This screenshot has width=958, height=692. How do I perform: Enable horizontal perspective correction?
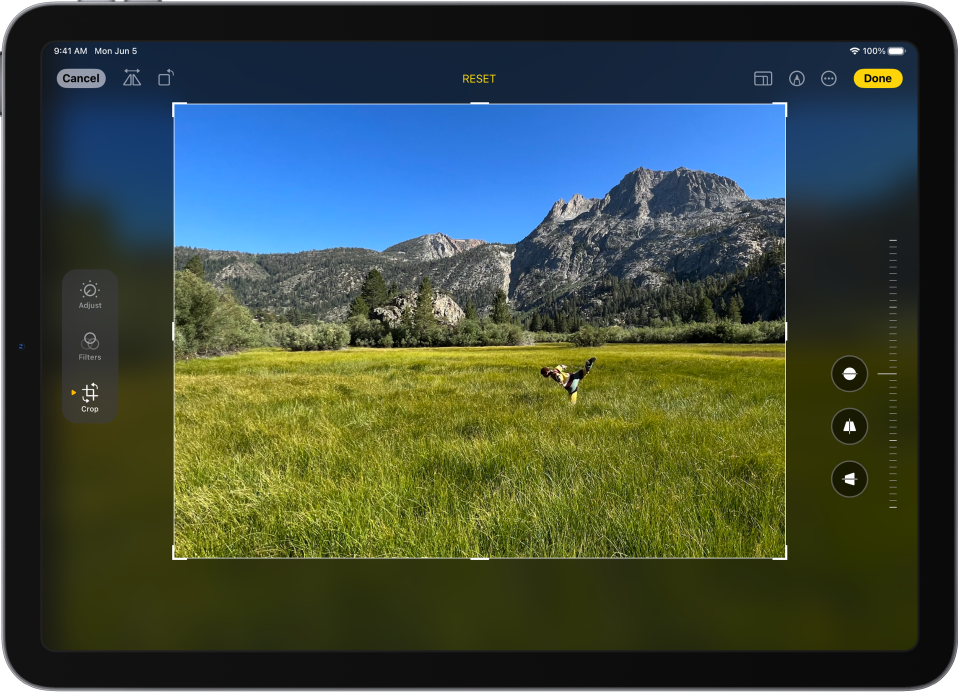tap(848, 478)
